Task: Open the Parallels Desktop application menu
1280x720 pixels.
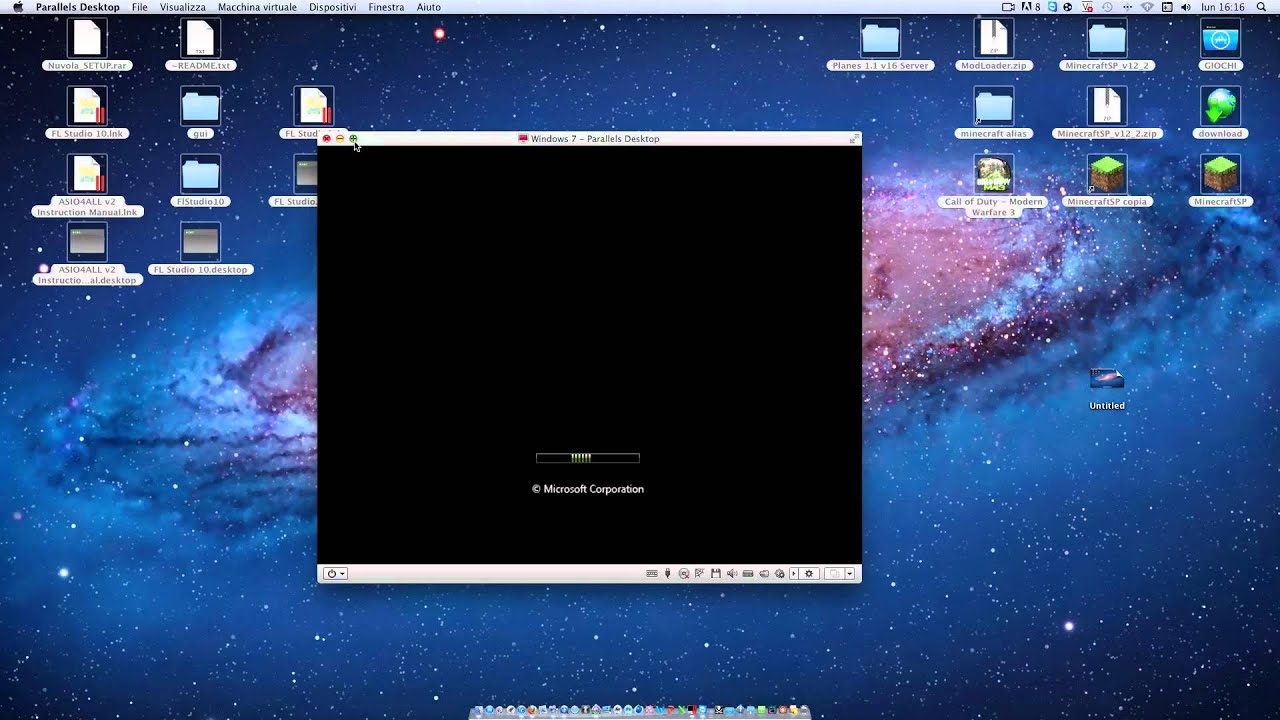Action: point(78,7)
